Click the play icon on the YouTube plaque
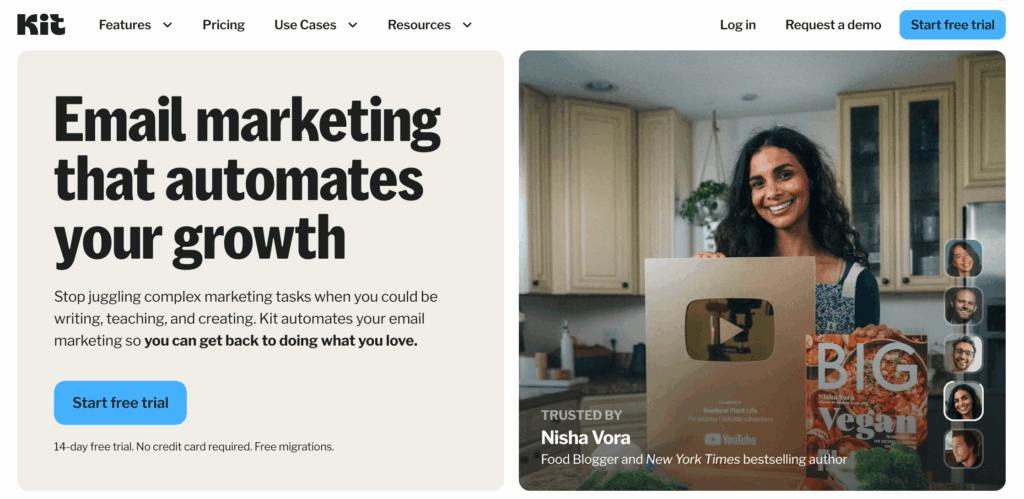Screen dimensions: 1024x499 point(729,330)
